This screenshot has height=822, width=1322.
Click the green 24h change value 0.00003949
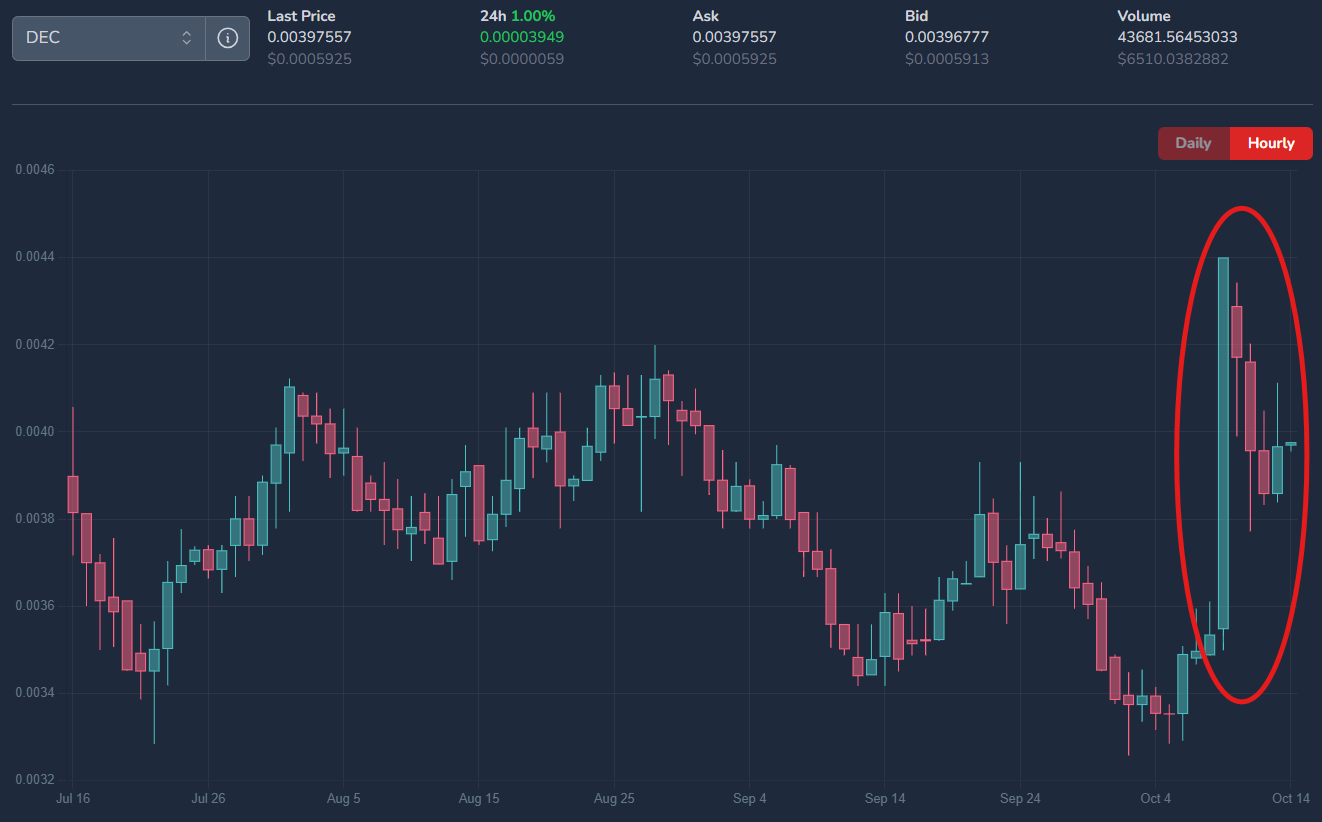point(522,37)
